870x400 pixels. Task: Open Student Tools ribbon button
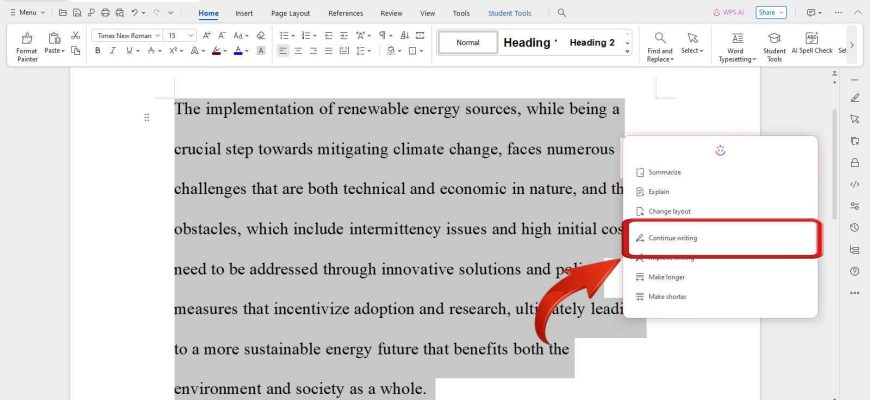pyautogui.click(x=774, y=45)
